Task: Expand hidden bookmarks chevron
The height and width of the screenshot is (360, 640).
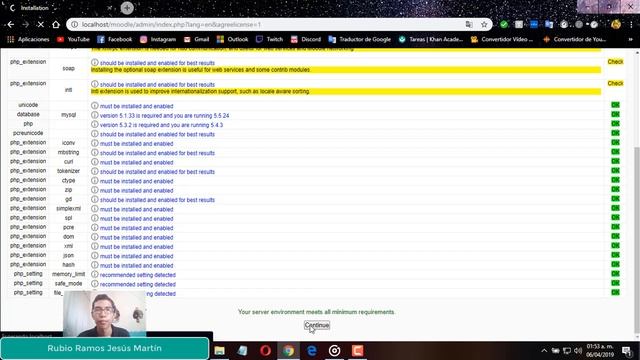Action: (x=630, y=39)
